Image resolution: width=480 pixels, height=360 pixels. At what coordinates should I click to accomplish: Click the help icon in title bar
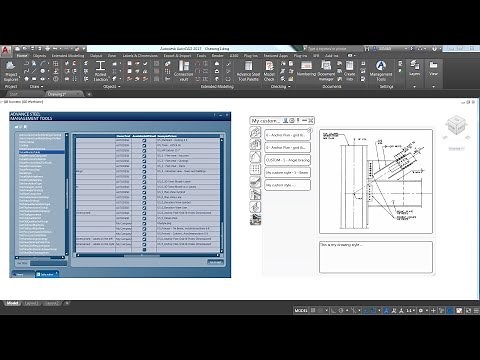pyautogui.click(x=434, y=49)
